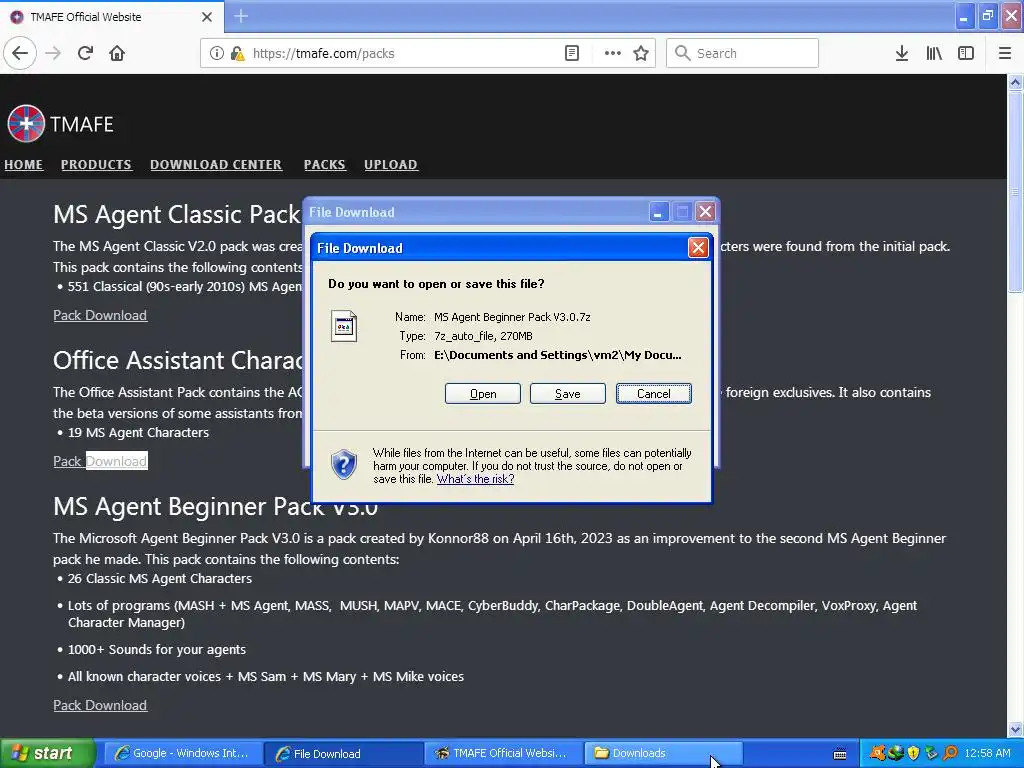Focus the URL address bar
Screen dimensions: 1024x768
pyautogui.click(x=405, y=53)
